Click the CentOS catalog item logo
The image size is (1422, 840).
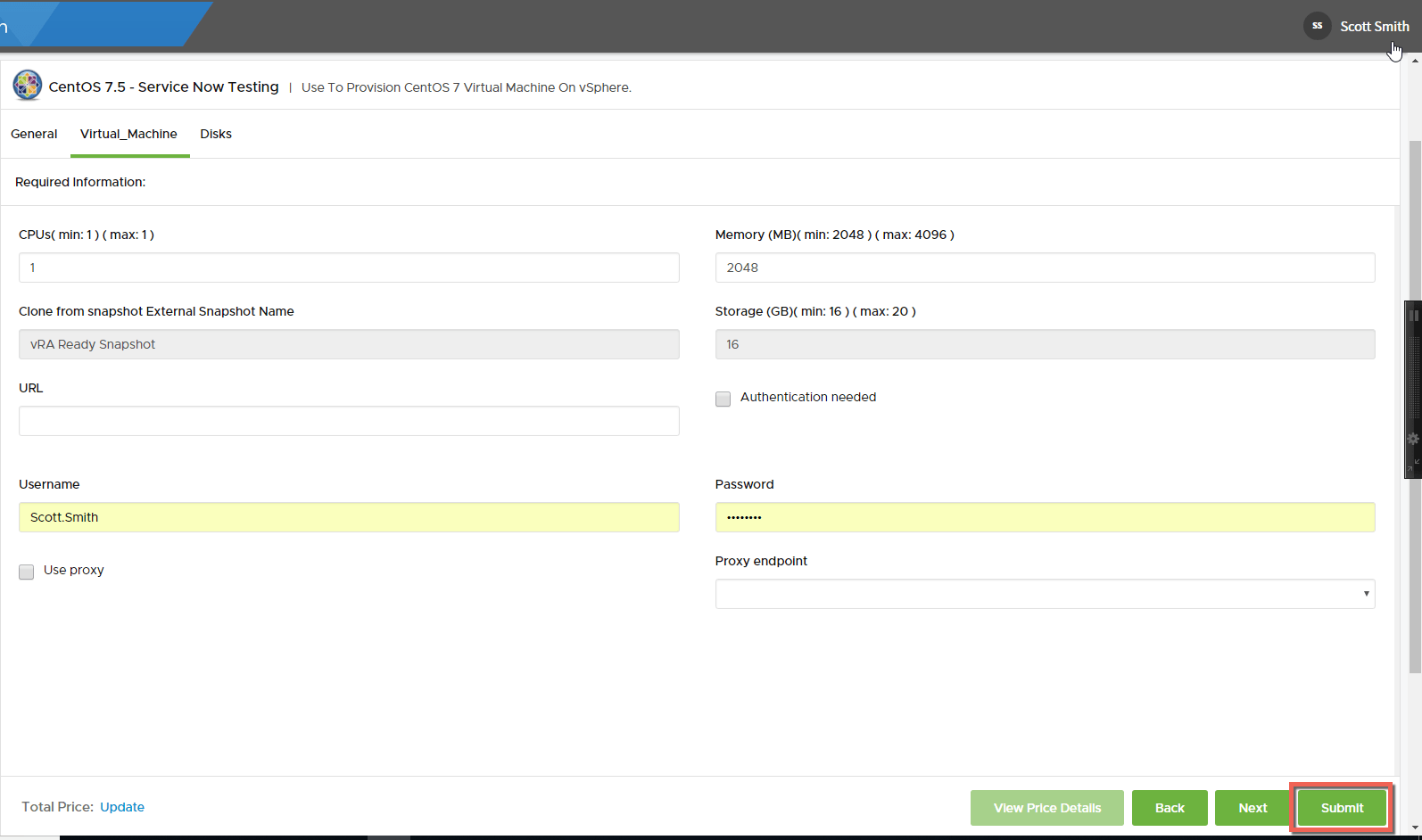click(28, 86)
